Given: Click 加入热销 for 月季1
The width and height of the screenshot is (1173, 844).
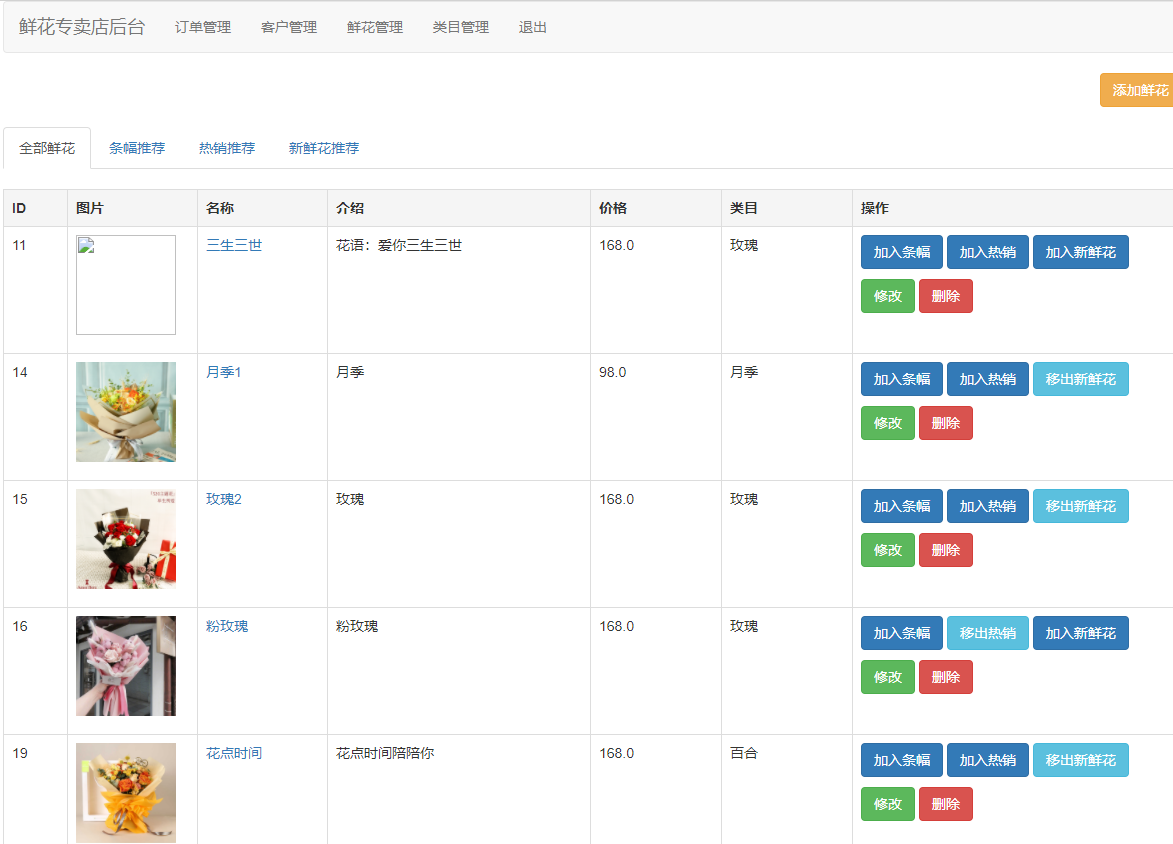Looking at the screenshot, I should click(x=987, y=379).
